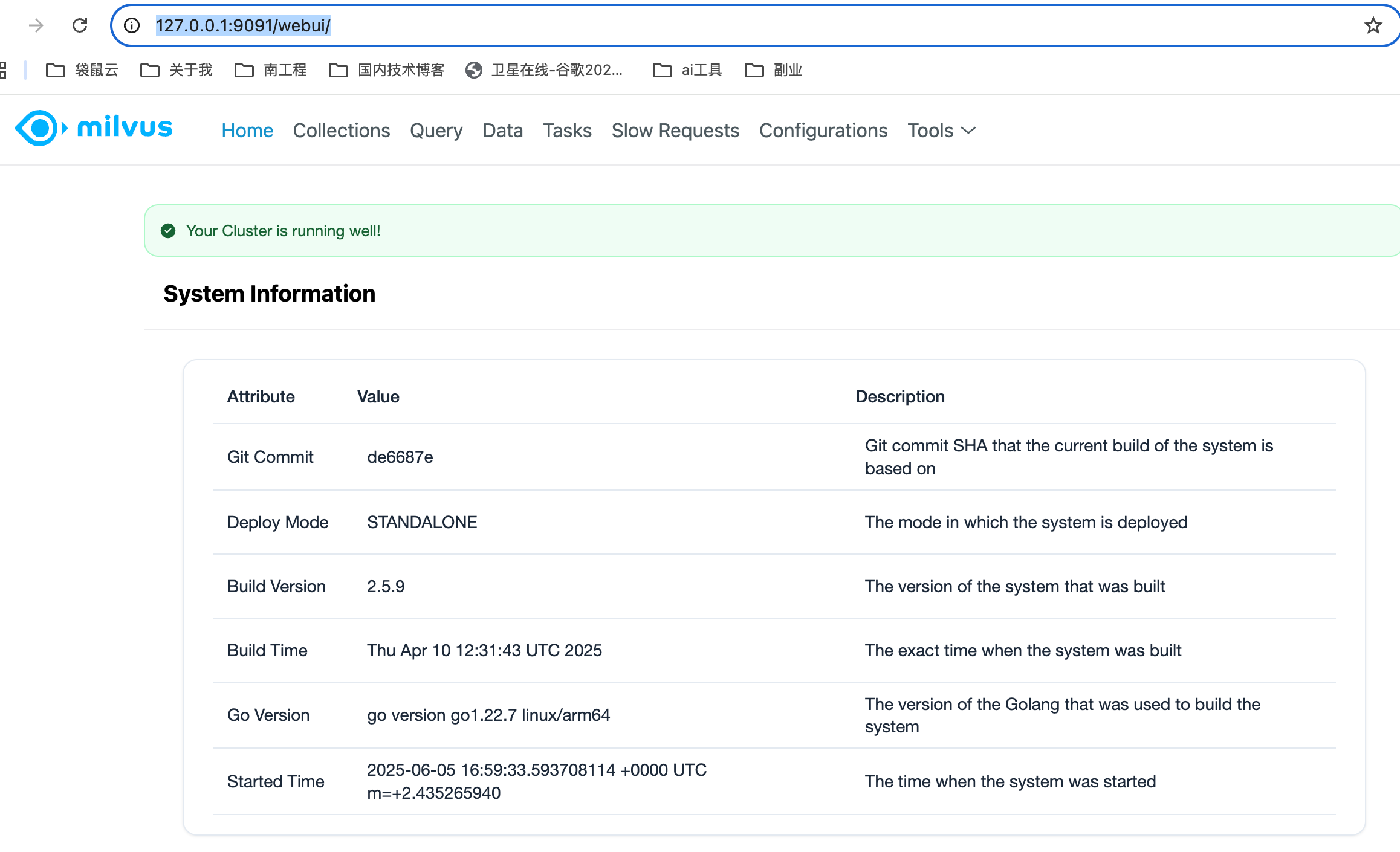Click the Deploy Mode attribute label

click(x=278, y=522)
